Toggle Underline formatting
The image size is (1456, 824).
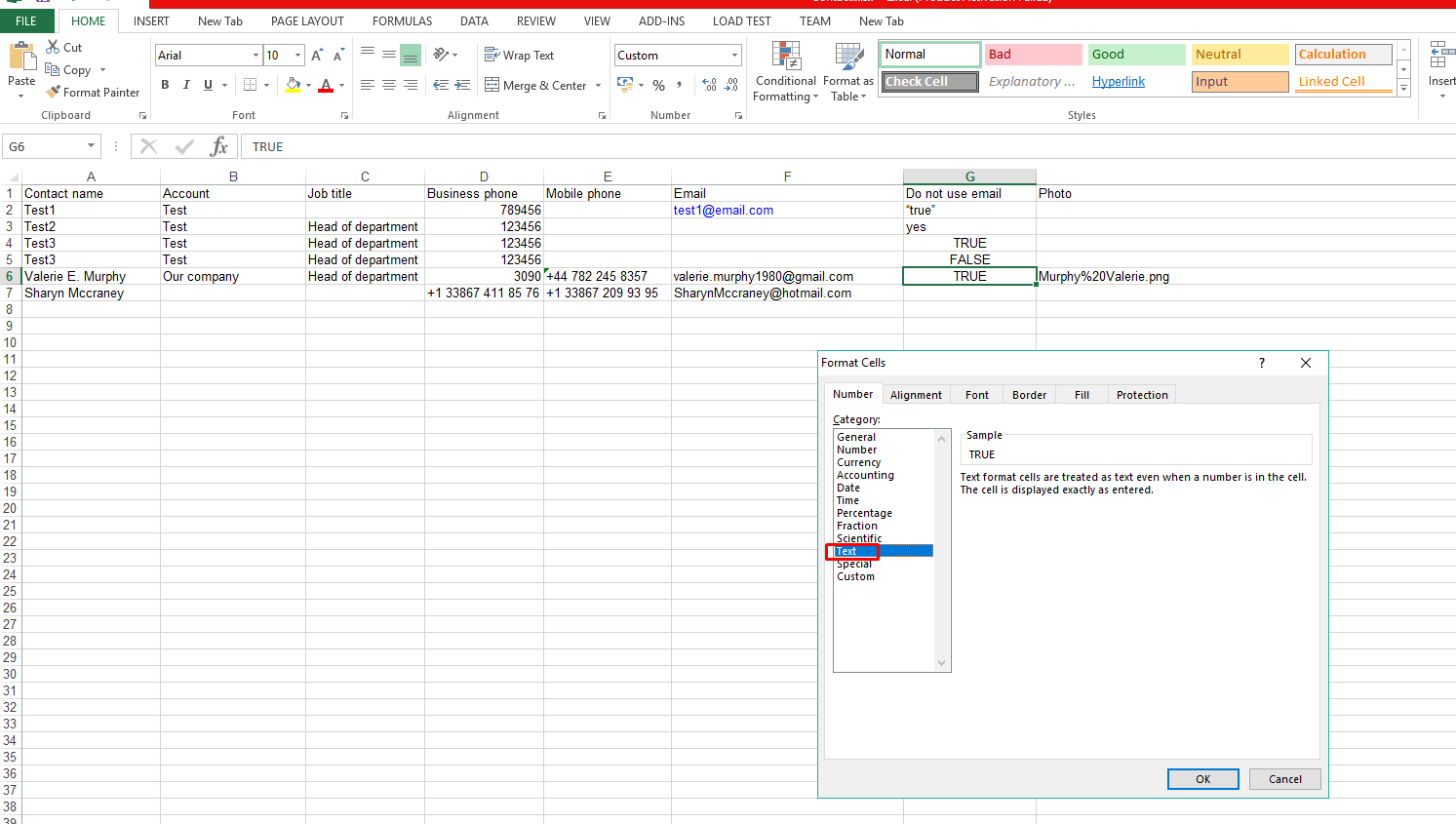click(x=208, y=85)
